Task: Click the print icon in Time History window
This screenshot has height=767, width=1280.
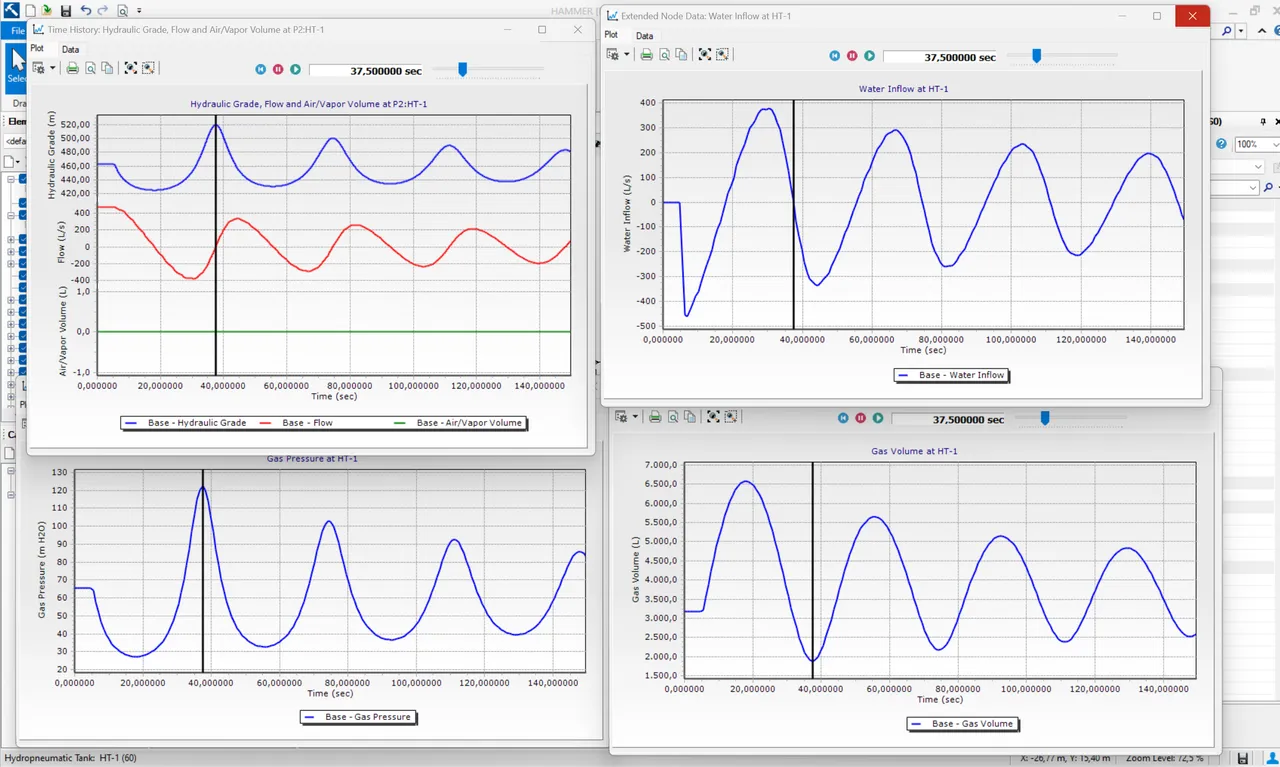Action: click(72, 69)
